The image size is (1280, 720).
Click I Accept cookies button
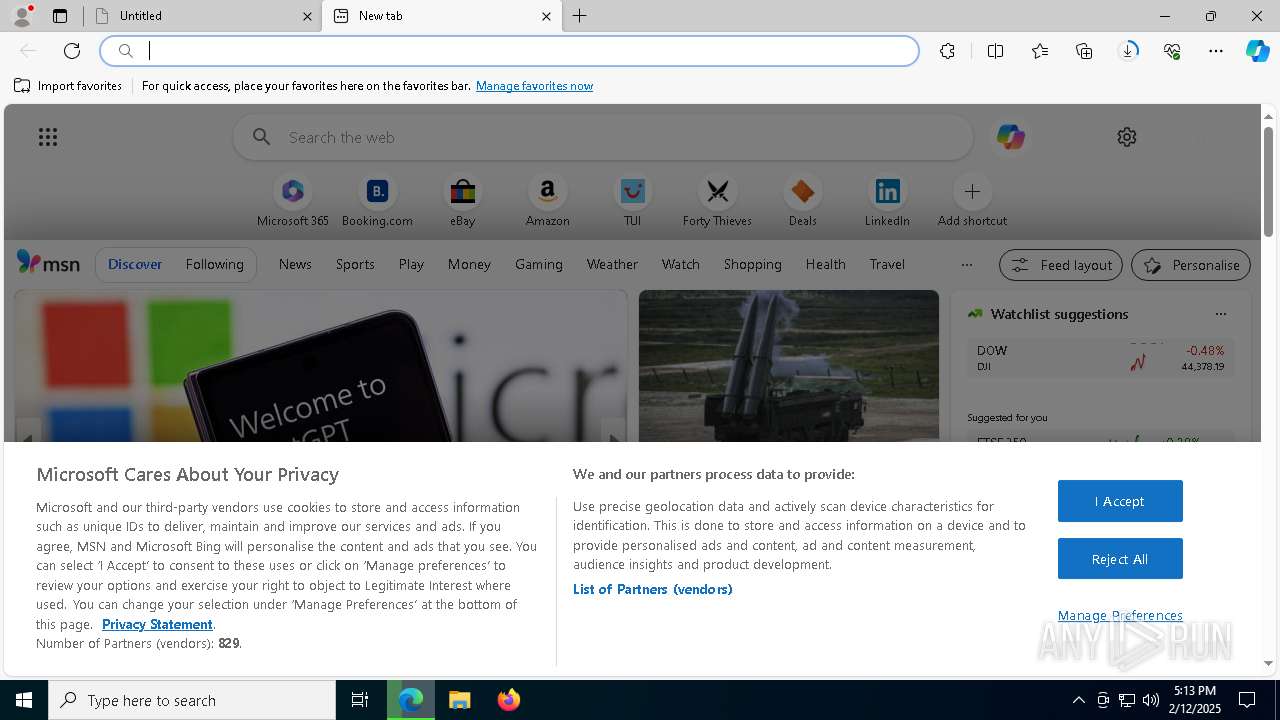coord(1120,501)
